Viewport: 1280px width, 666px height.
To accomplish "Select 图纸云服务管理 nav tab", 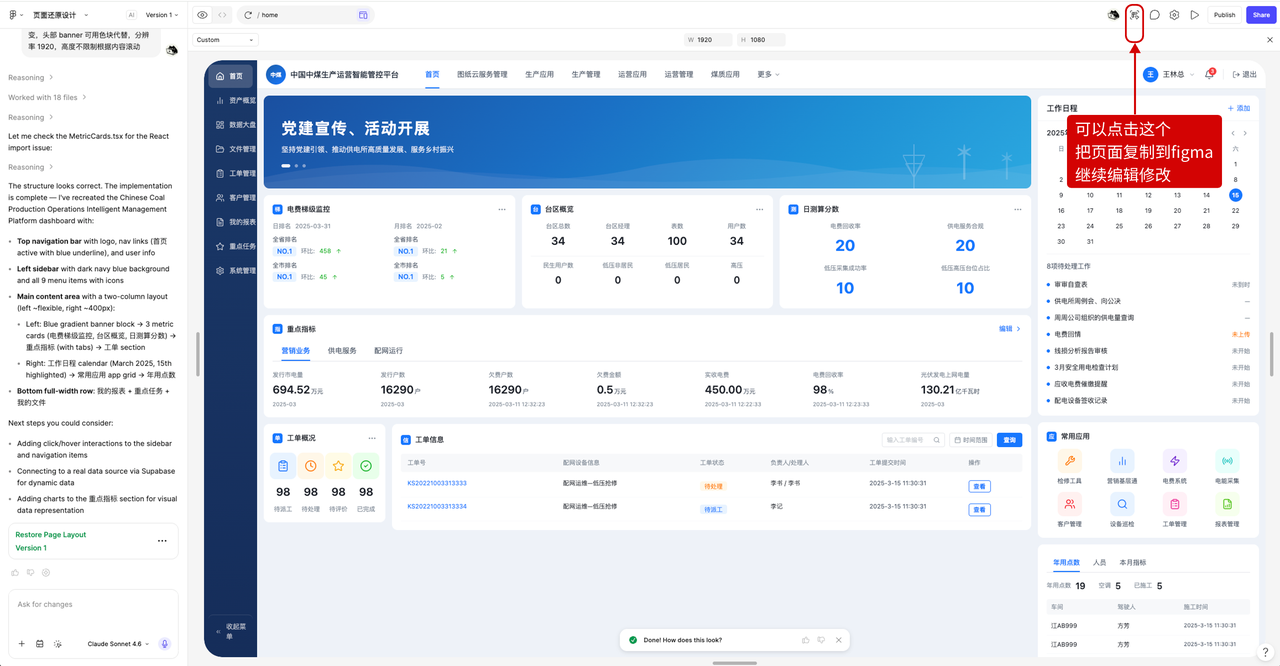I will tap(482, 74).
